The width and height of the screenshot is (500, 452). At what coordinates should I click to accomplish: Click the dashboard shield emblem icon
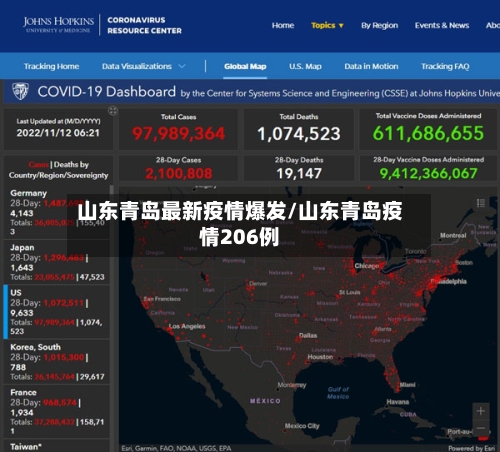pyautogui.click(x=20, y=92)
